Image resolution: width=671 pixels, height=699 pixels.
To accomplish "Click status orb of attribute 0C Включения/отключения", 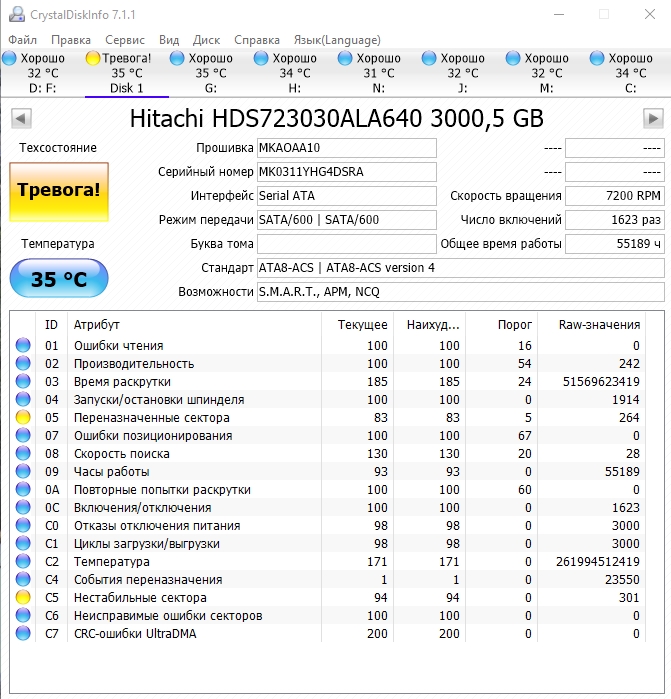I will pyautogui.click(x=23, y=508).
